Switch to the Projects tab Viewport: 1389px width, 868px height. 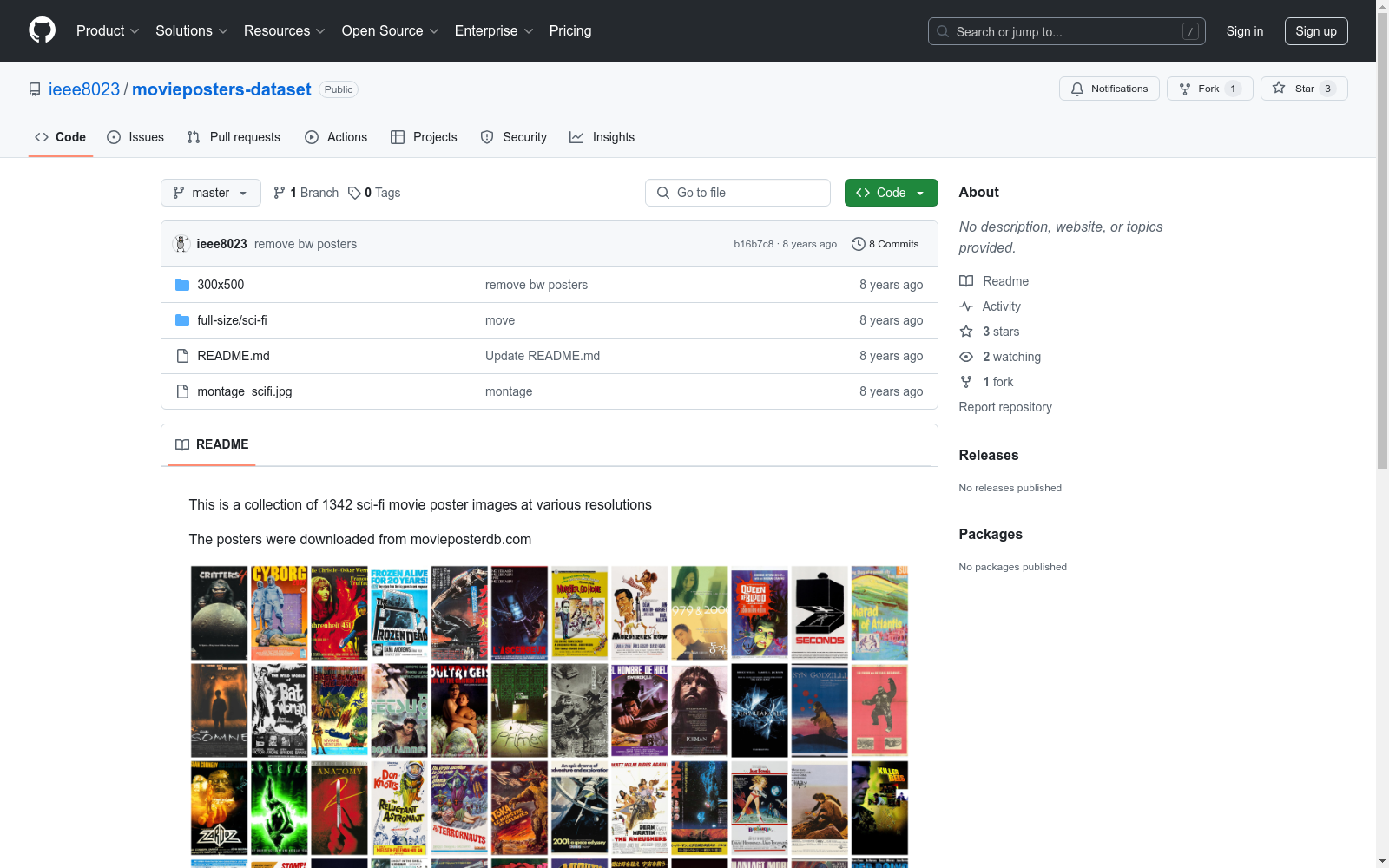pos(424,137)
